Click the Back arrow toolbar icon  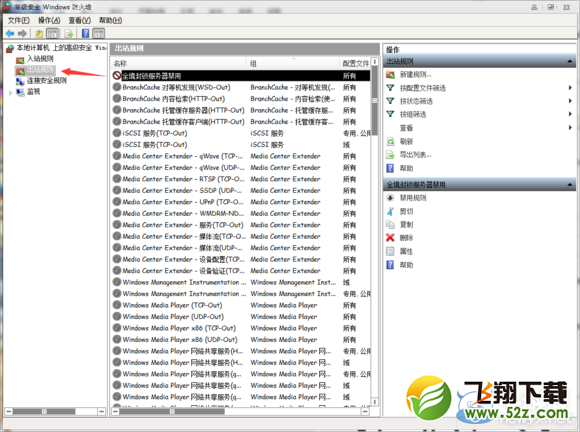click(x=10, y=34)
